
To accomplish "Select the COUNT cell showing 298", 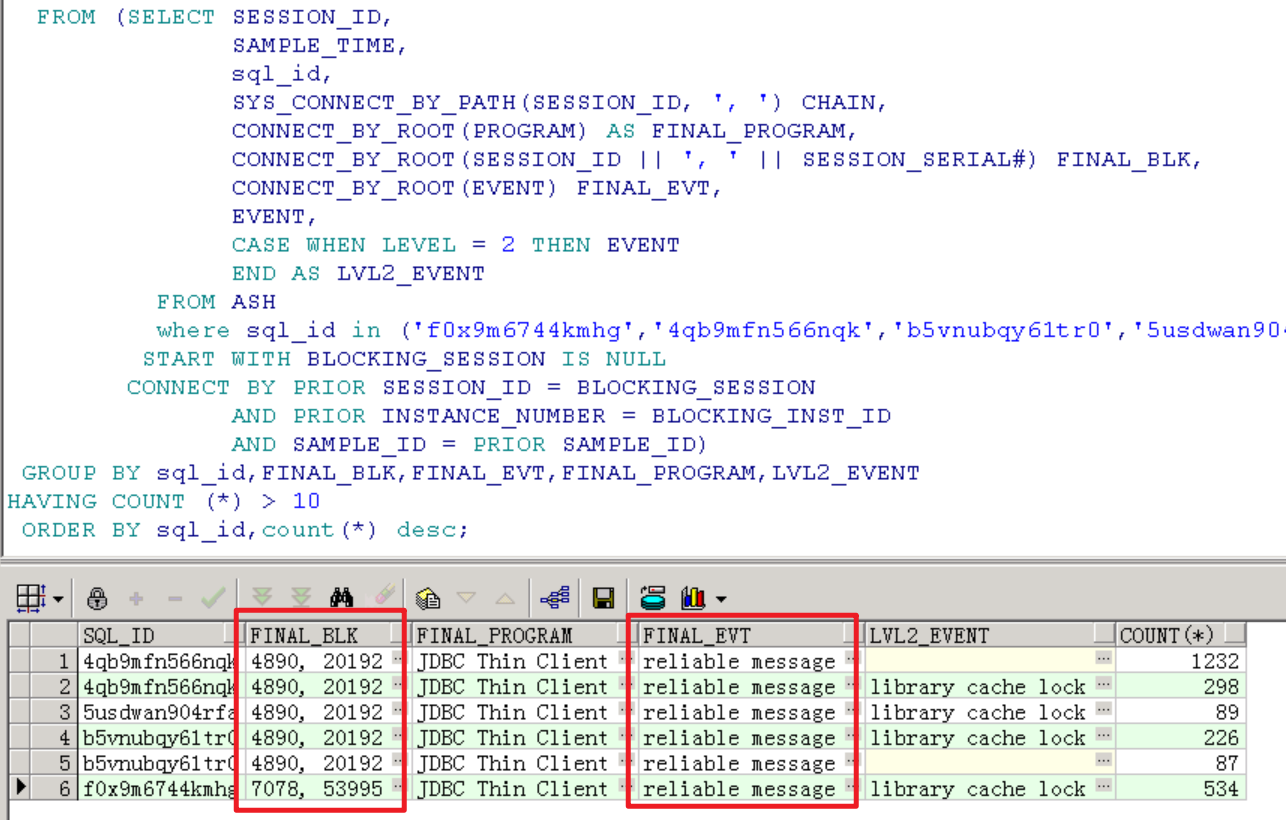I will coord(1181,687).
